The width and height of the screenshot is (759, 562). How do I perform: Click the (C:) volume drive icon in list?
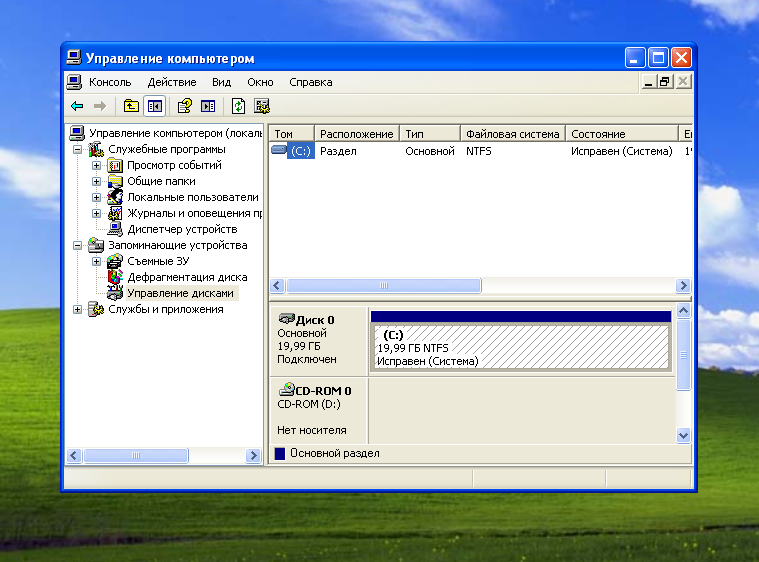click(279, 150)
